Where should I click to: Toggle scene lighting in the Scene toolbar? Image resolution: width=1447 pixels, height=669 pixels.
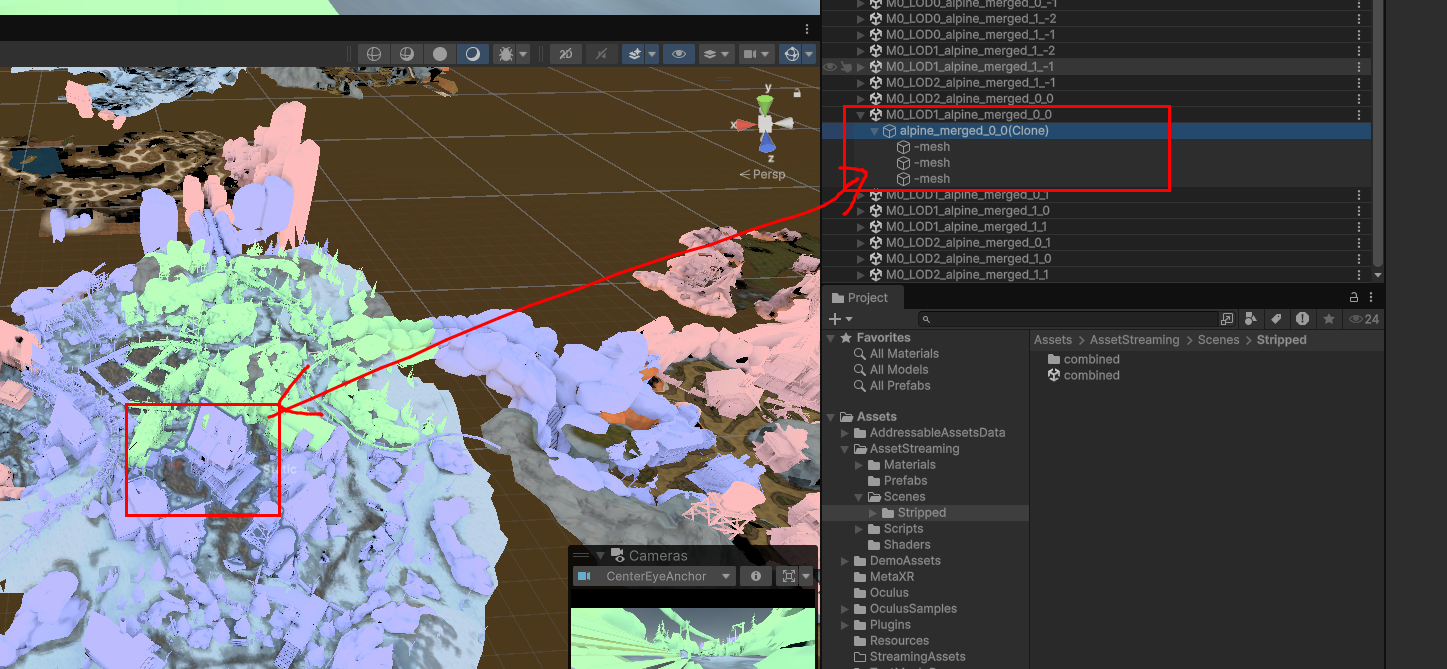coord(601,54)
